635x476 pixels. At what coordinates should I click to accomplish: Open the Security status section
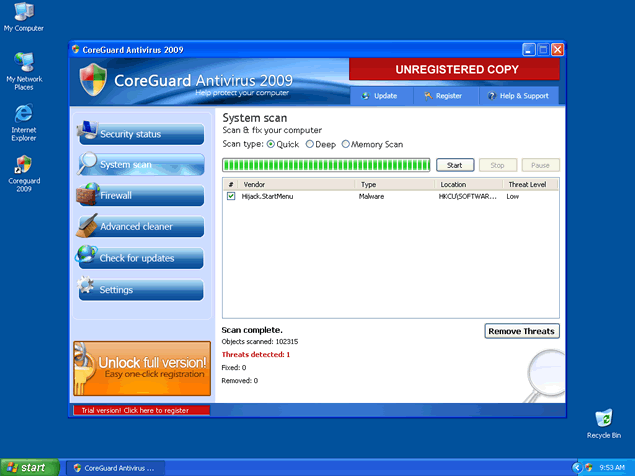click(140, 134)
